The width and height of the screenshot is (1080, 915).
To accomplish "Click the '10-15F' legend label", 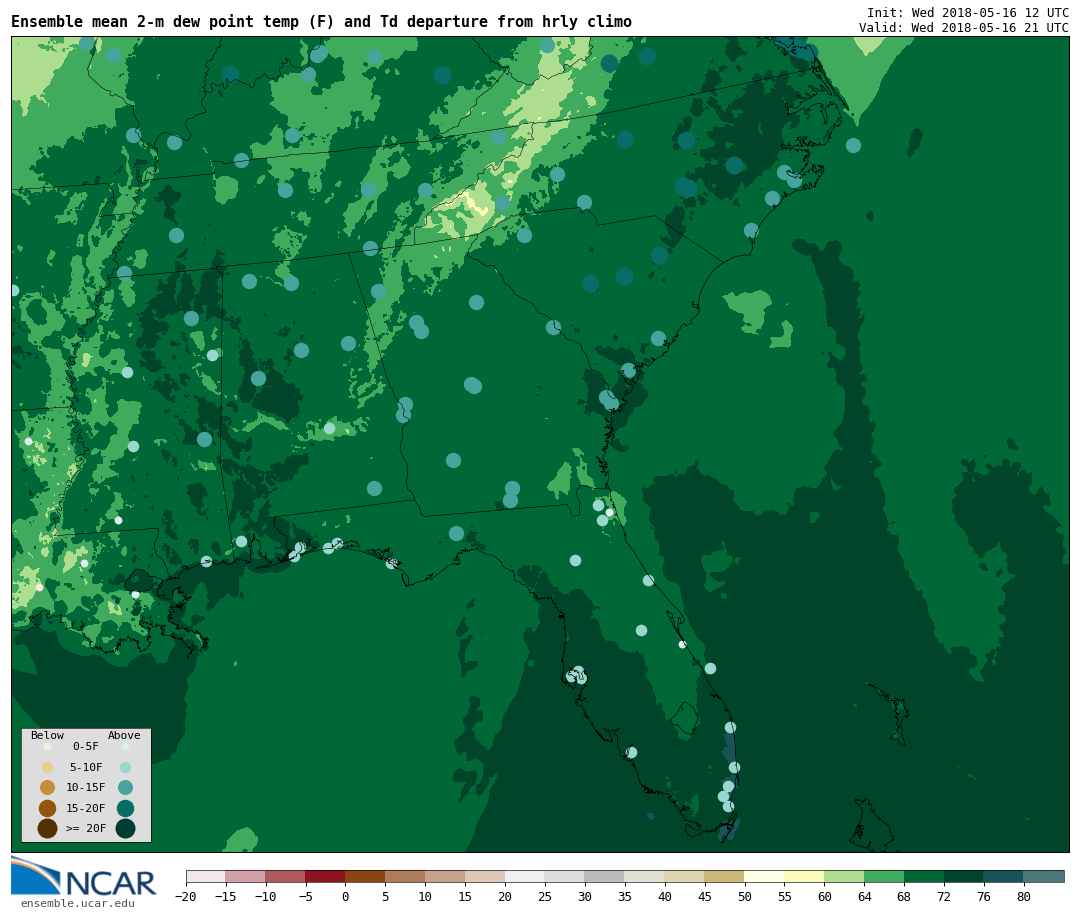I will (x=86, y=788).
